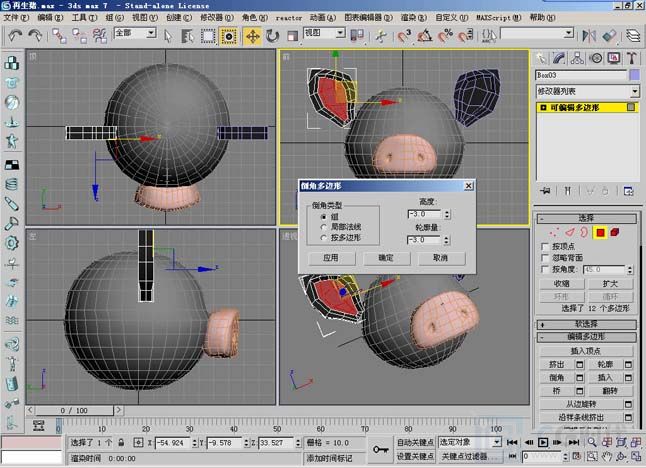Screen dimensions: 646x468
Task: Click the Undo arrow in the toolbar
Action: click(x=15, y=36)
